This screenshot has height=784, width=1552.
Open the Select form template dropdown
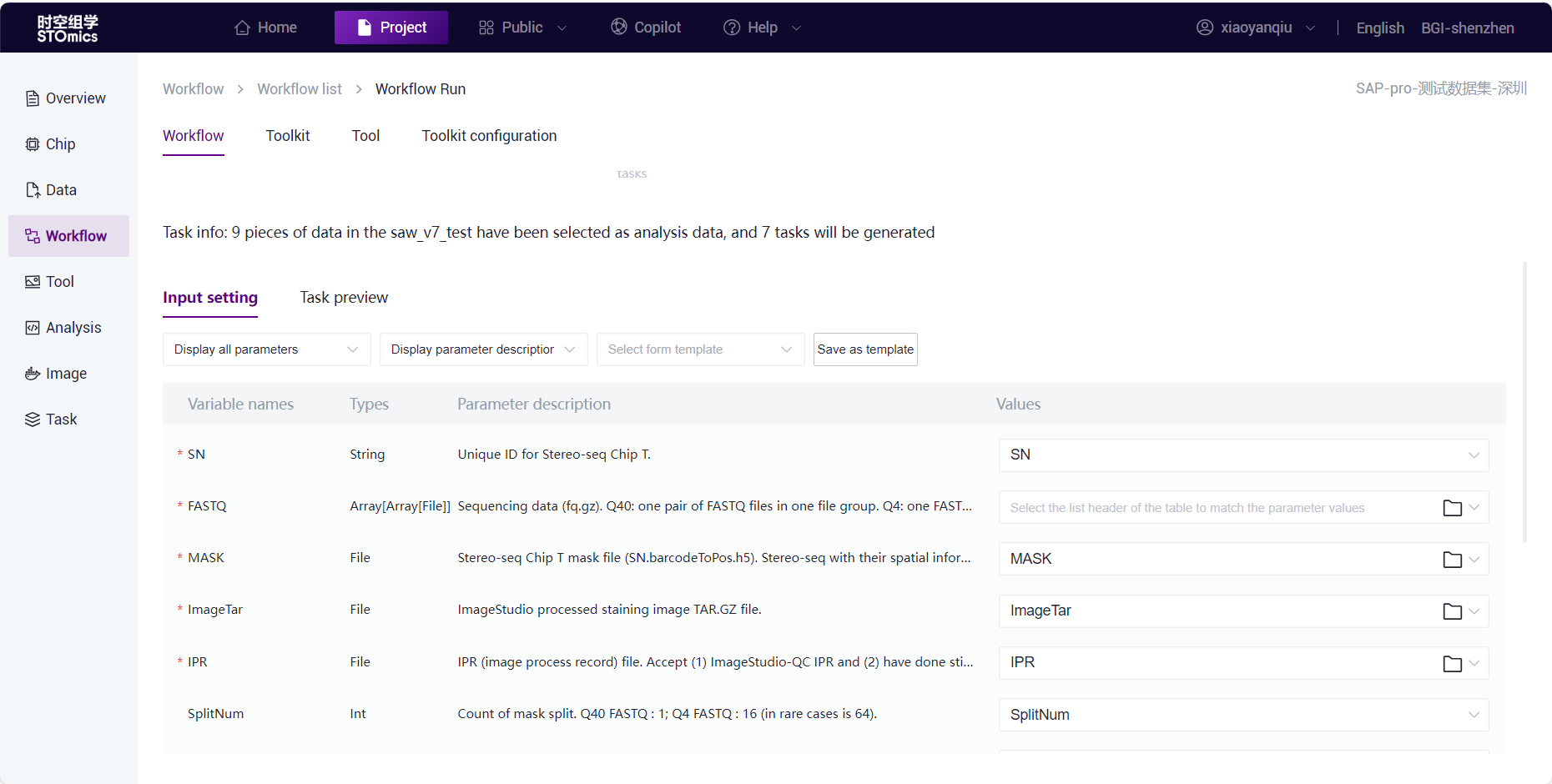[700, 349]
